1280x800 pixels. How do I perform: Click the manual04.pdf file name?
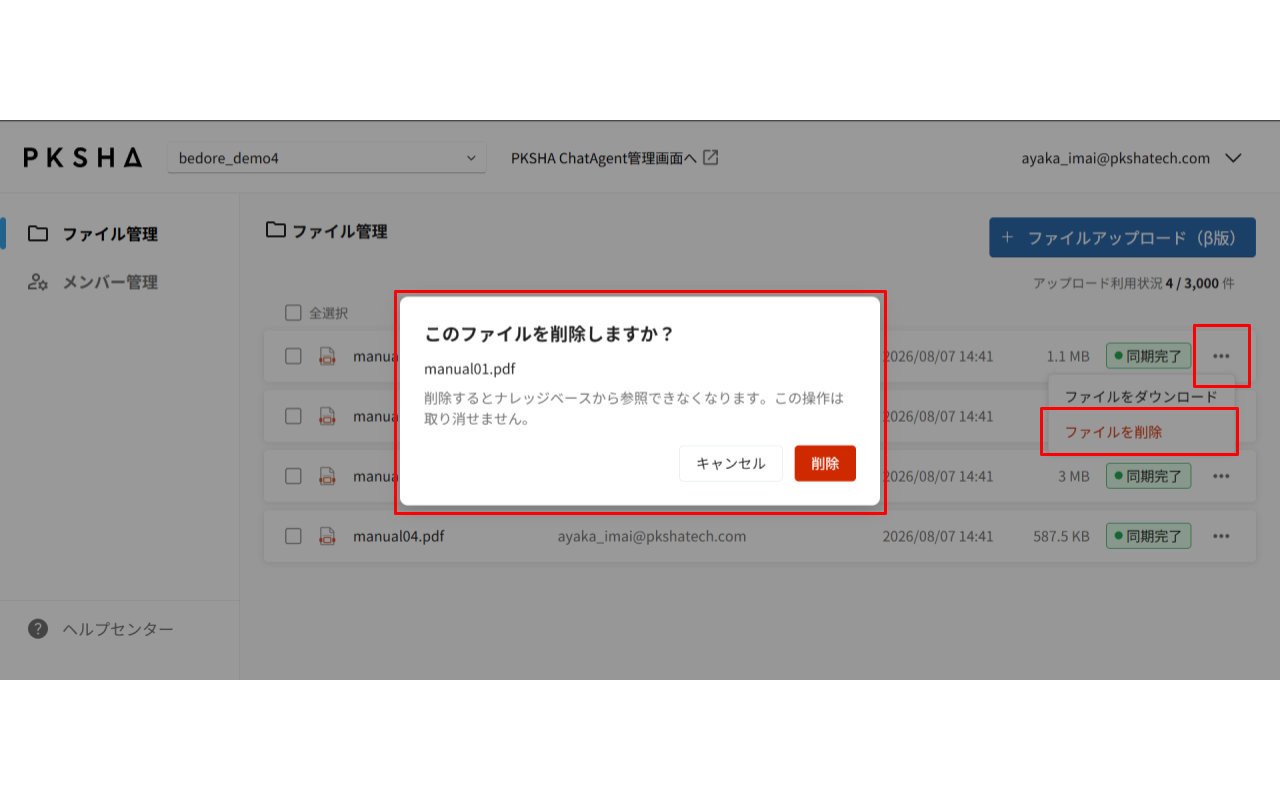(398, 536)
